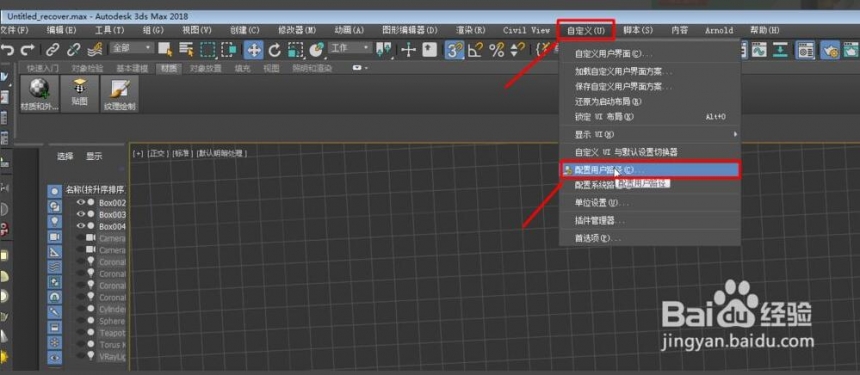Open Scene Explorer 选择 menu
This screenshot has width=860, height=375.
[x=65, y=156]
